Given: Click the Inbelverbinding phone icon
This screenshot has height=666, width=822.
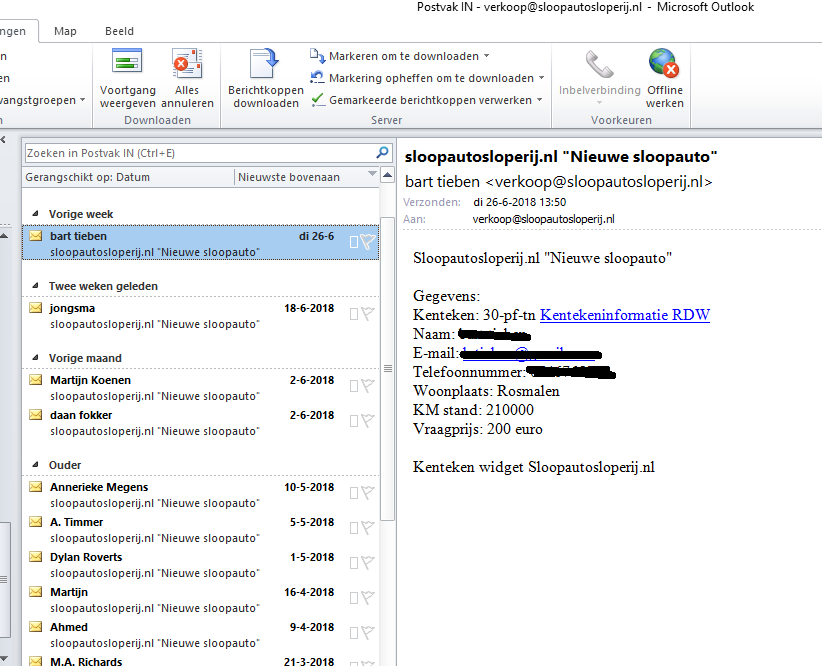Looking at the screenshot, I should pos(599,64).
